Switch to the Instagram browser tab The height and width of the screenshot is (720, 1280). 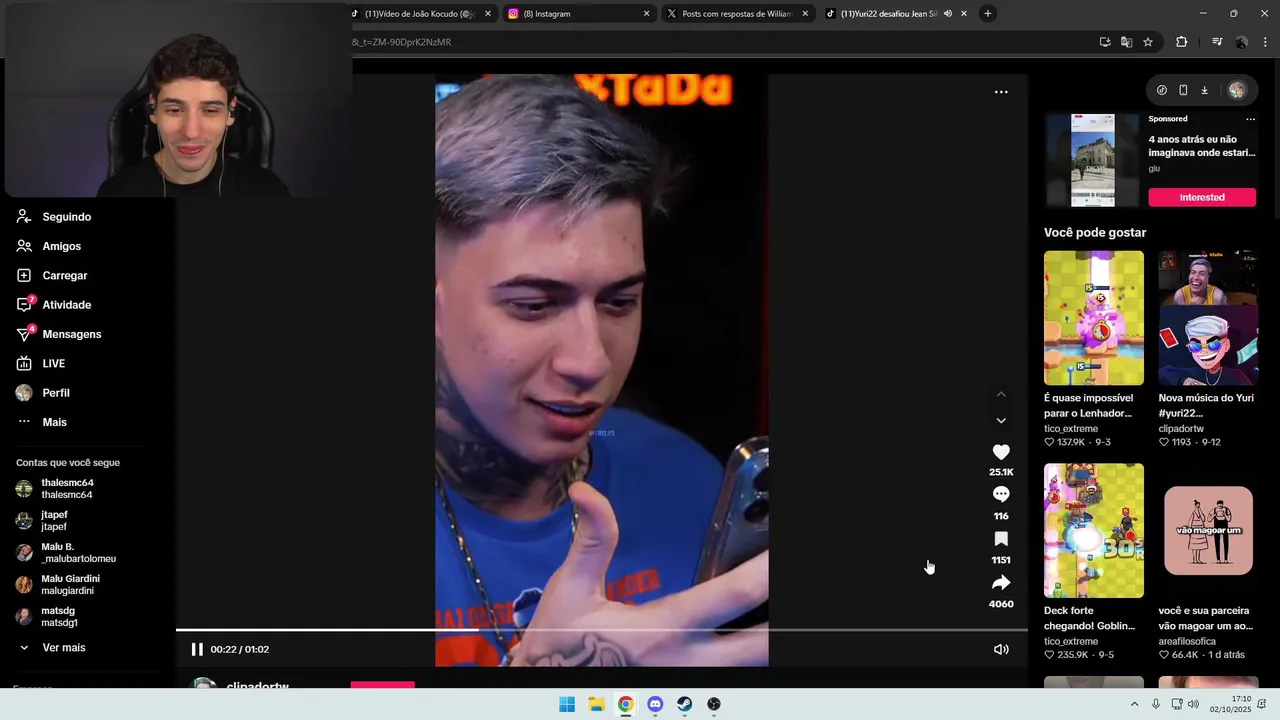[578, 14]
